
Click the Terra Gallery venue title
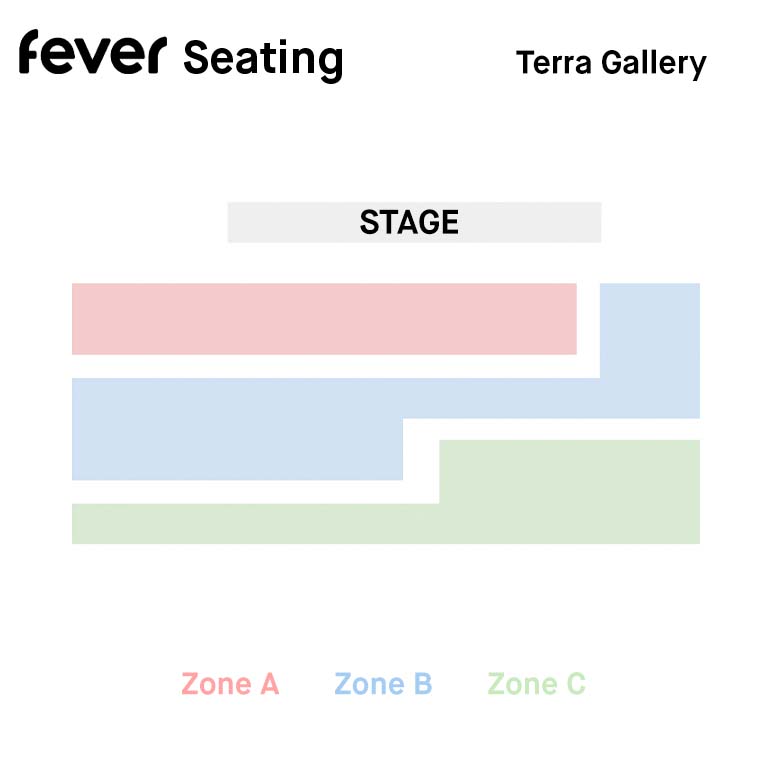(611, 64)
